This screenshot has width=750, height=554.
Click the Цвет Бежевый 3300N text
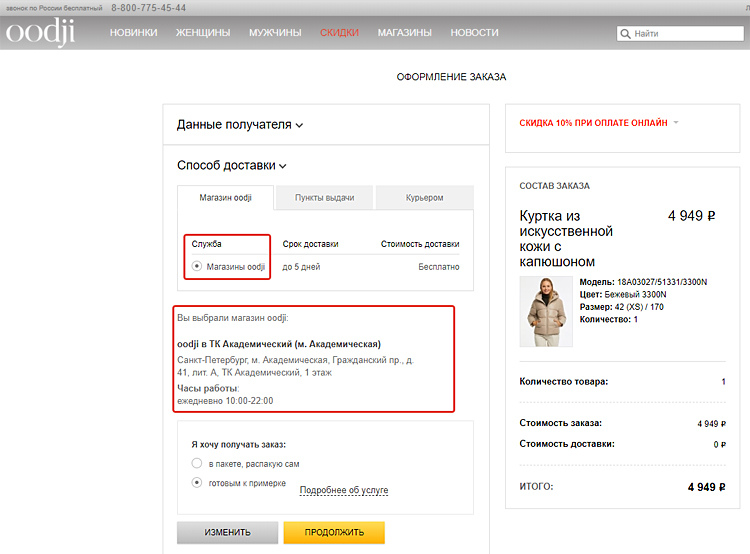click(623, 294)
